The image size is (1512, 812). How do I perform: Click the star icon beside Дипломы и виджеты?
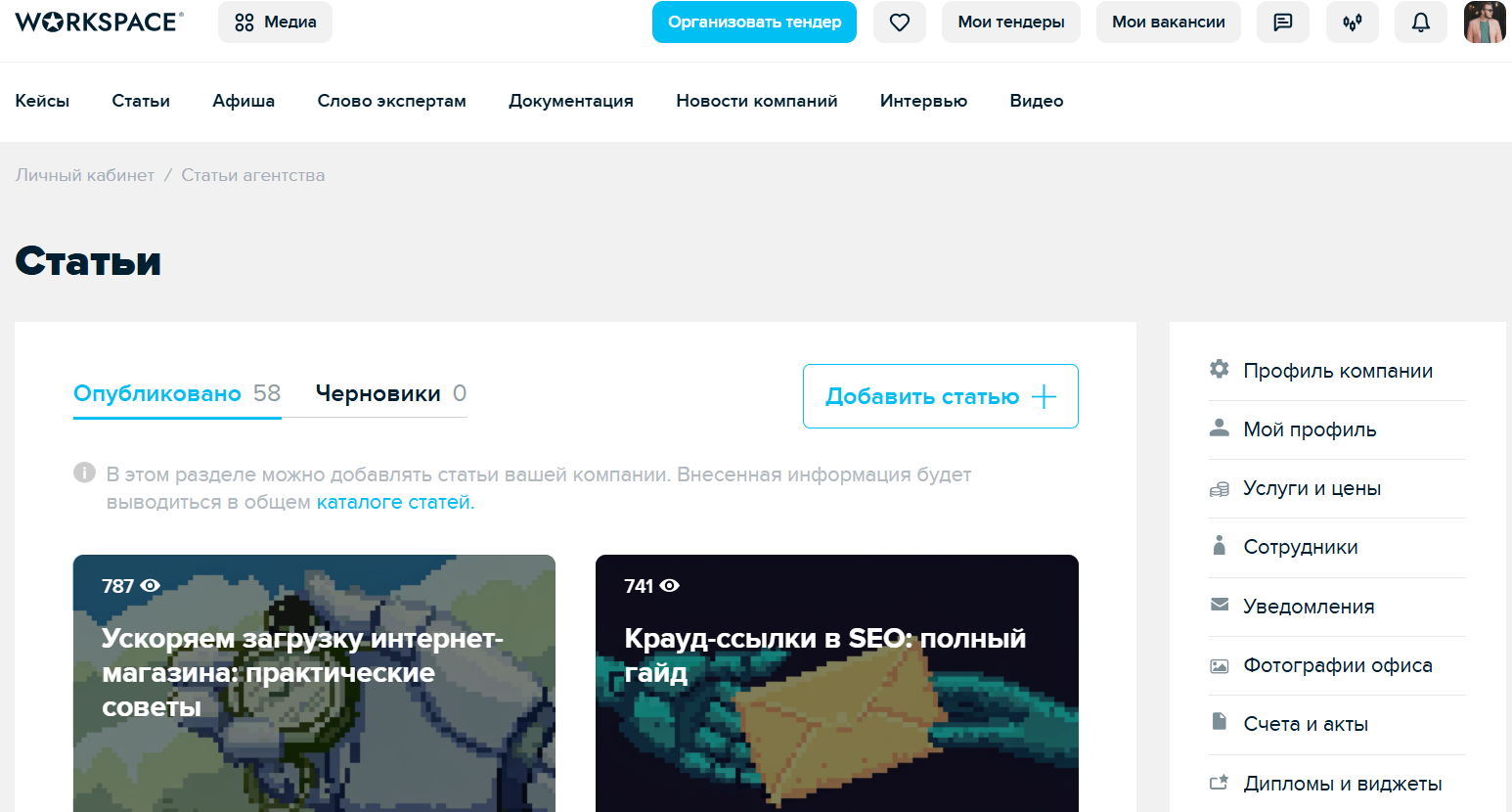pyautogui.click(x=1219, y=783)
